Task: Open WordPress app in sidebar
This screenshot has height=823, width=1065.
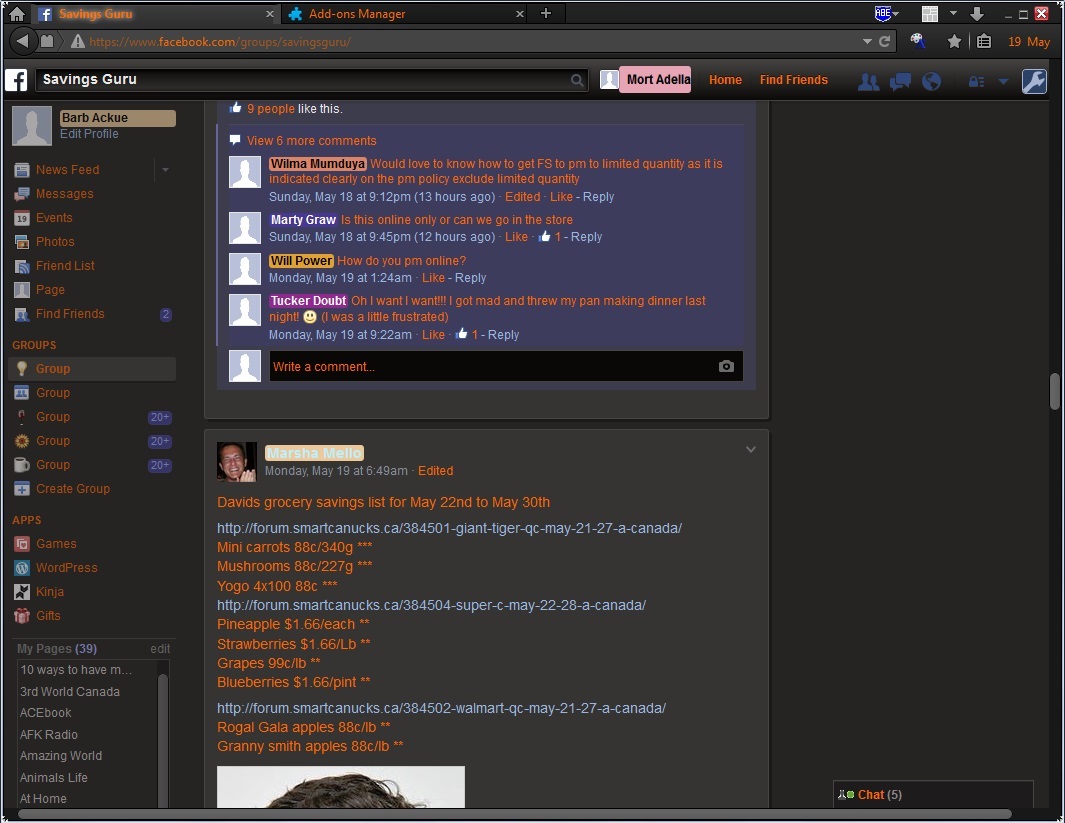Action: click(67, 567)
